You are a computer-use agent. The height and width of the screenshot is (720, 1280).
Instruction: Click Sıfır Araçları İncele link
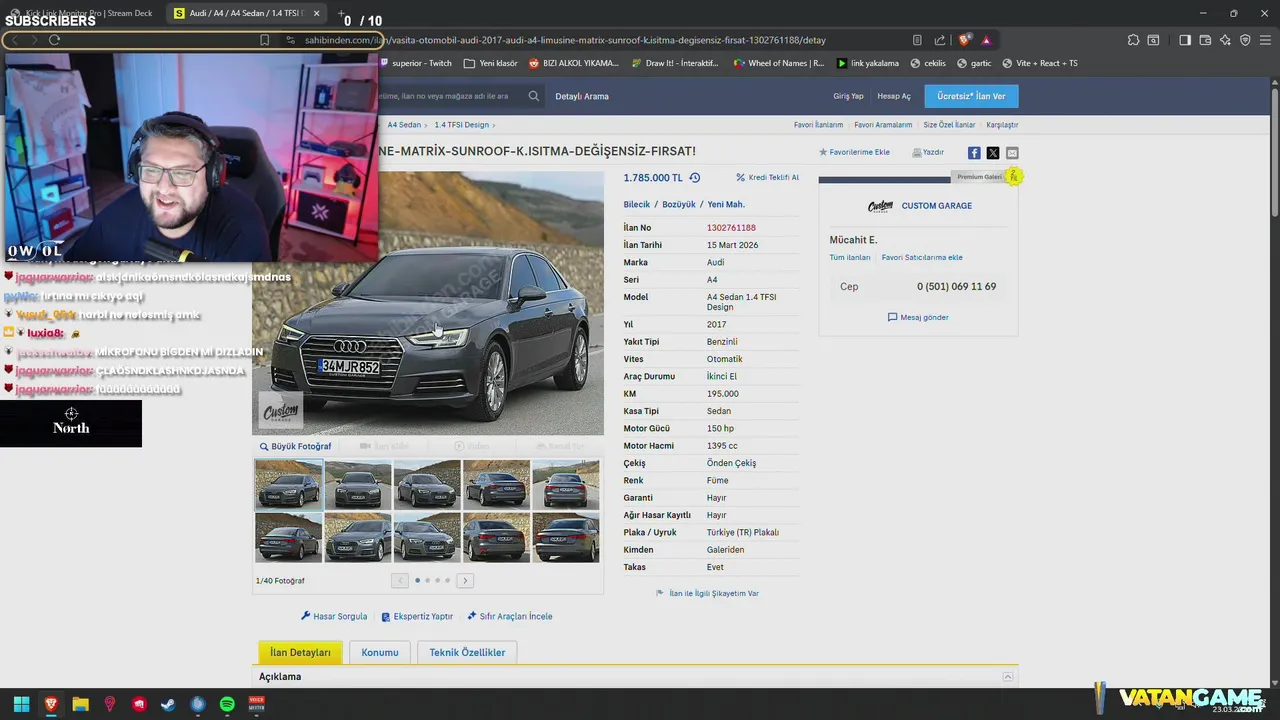click(x=510, y=617)
